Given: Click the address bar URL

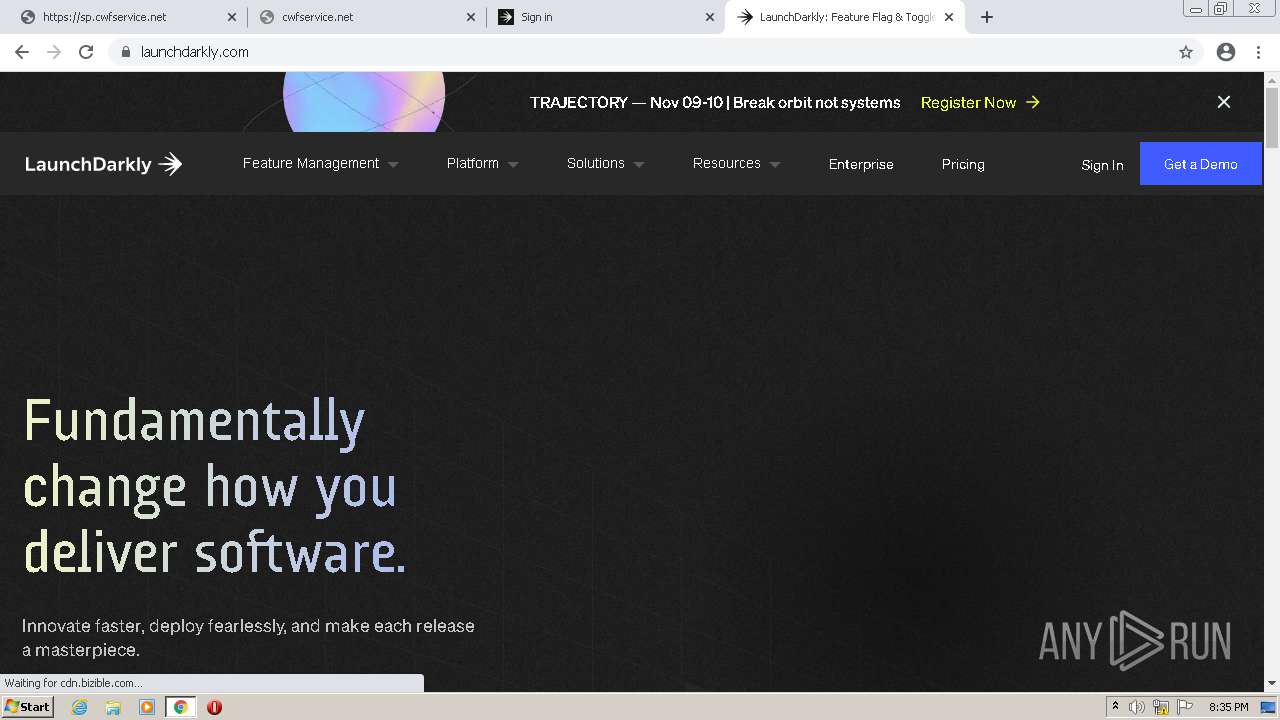Looking at the screenshot, I should pyautogui.click(x=195, y=52).
